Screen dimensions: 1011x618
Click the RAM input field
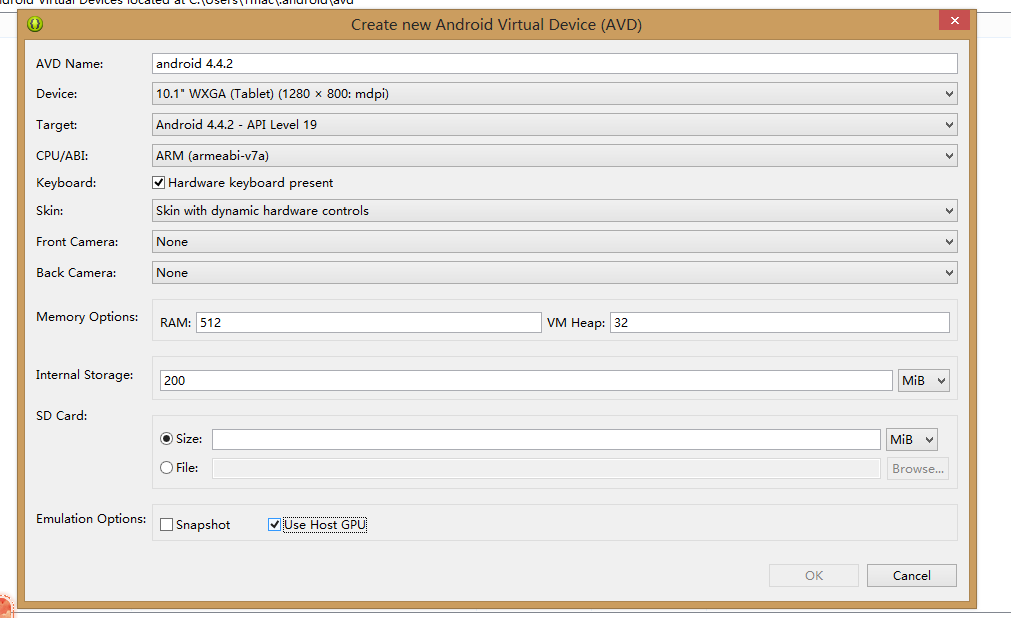click(369, 323)
